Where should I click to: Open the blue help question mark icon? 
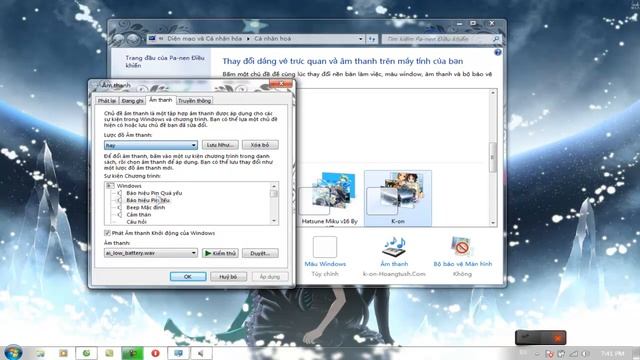tap(498, 52)
